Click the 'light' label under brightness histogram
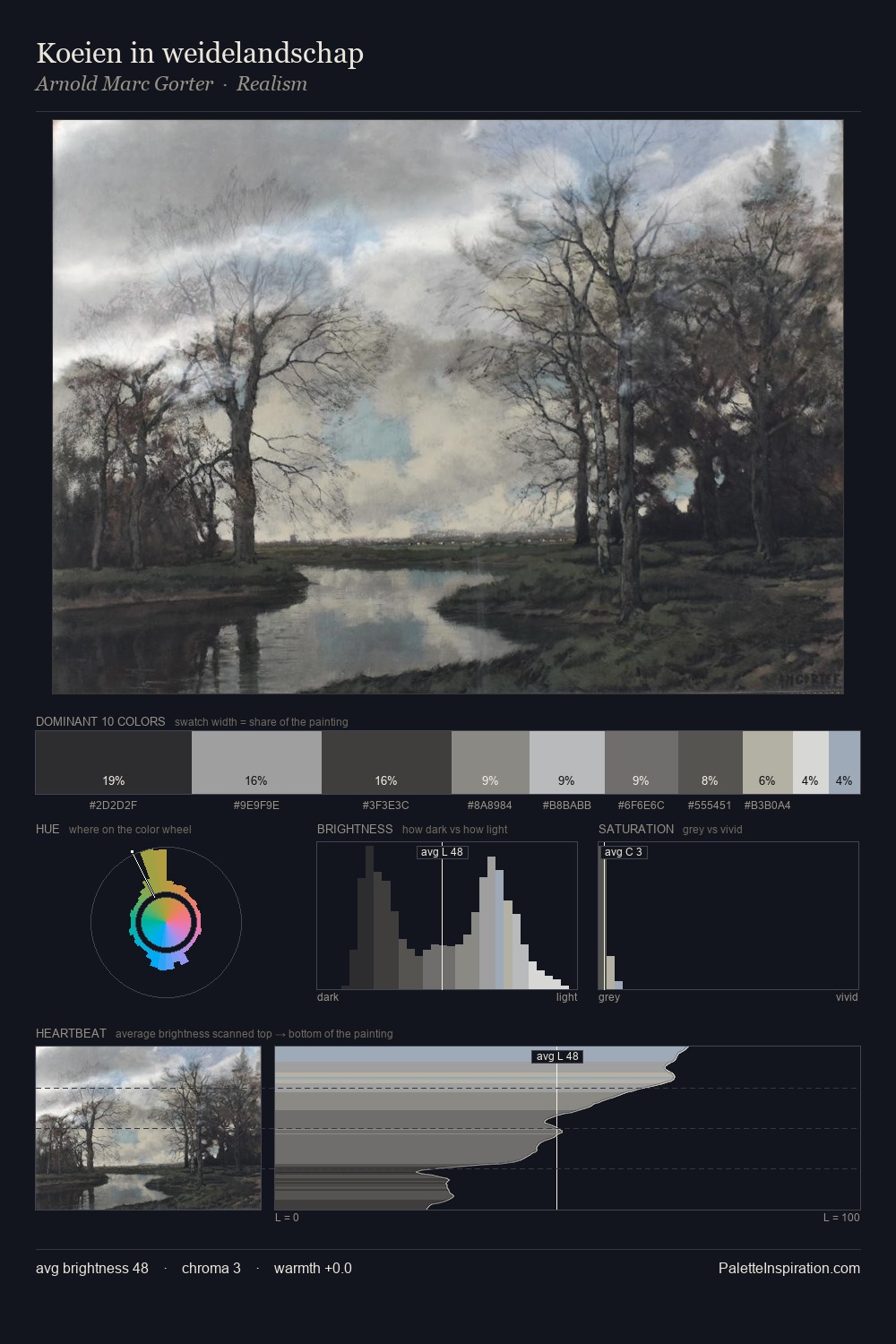 click(x=567, y=997)
